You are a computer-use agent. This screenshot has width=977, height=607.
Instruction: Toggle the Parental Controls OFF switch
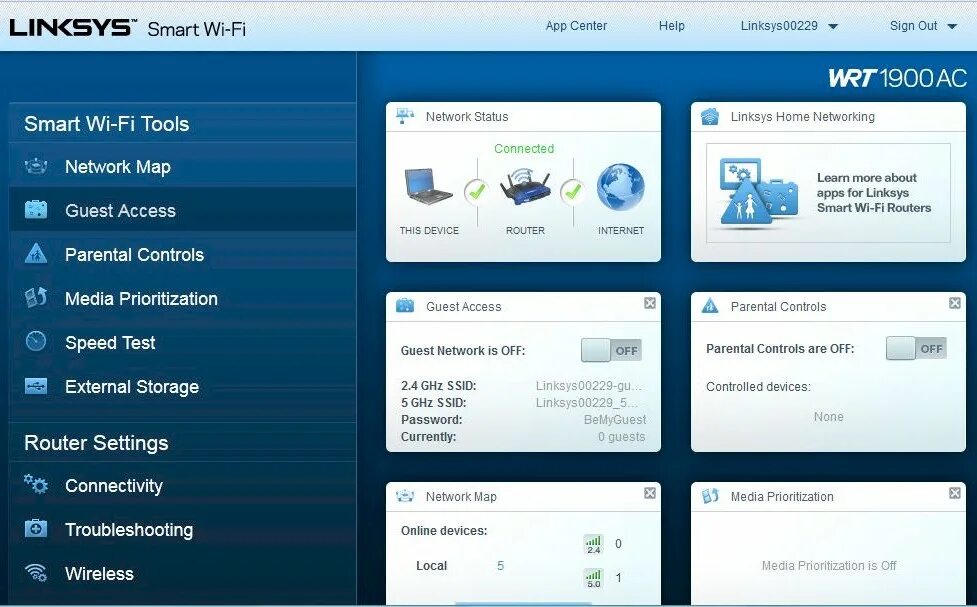(x=916, y=348)
